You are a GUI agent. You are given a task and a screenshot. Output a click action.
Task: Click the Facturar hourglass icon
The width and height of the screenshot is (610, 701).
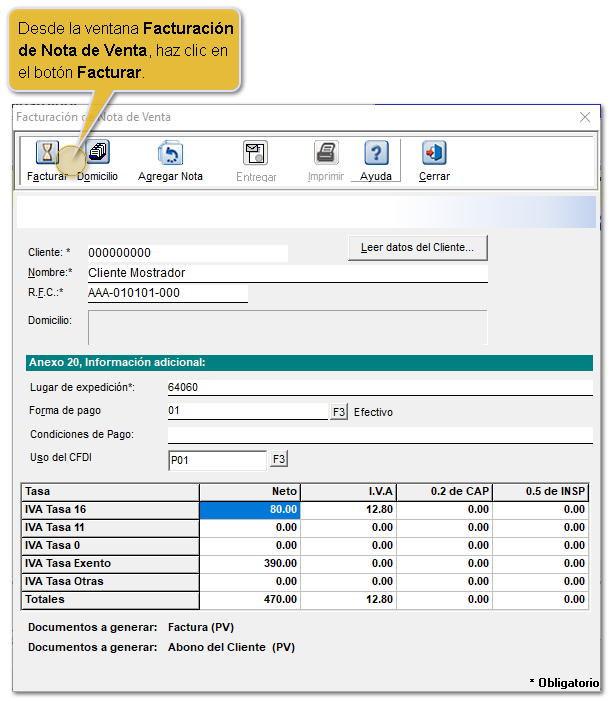pyautogui.click(x=47, y=153)
